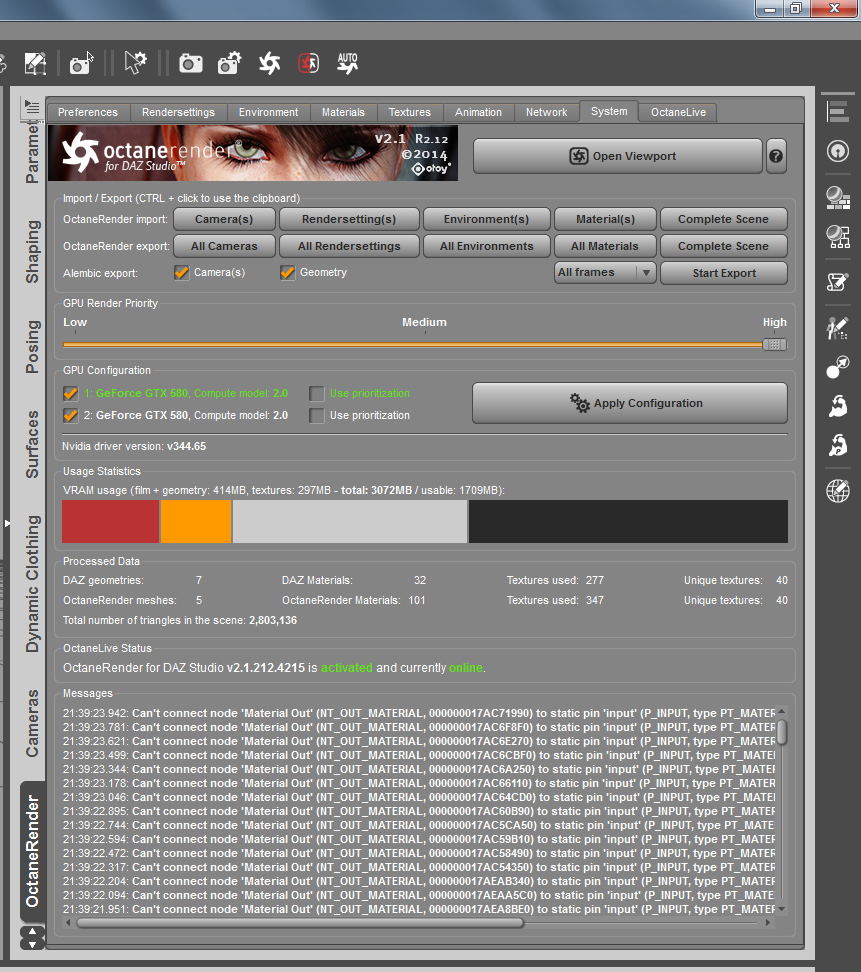This screenshot has height=972, width=861.
Task: Switch to the Shaping side tab
Action: pyautogui.click(x=32, y=252)
